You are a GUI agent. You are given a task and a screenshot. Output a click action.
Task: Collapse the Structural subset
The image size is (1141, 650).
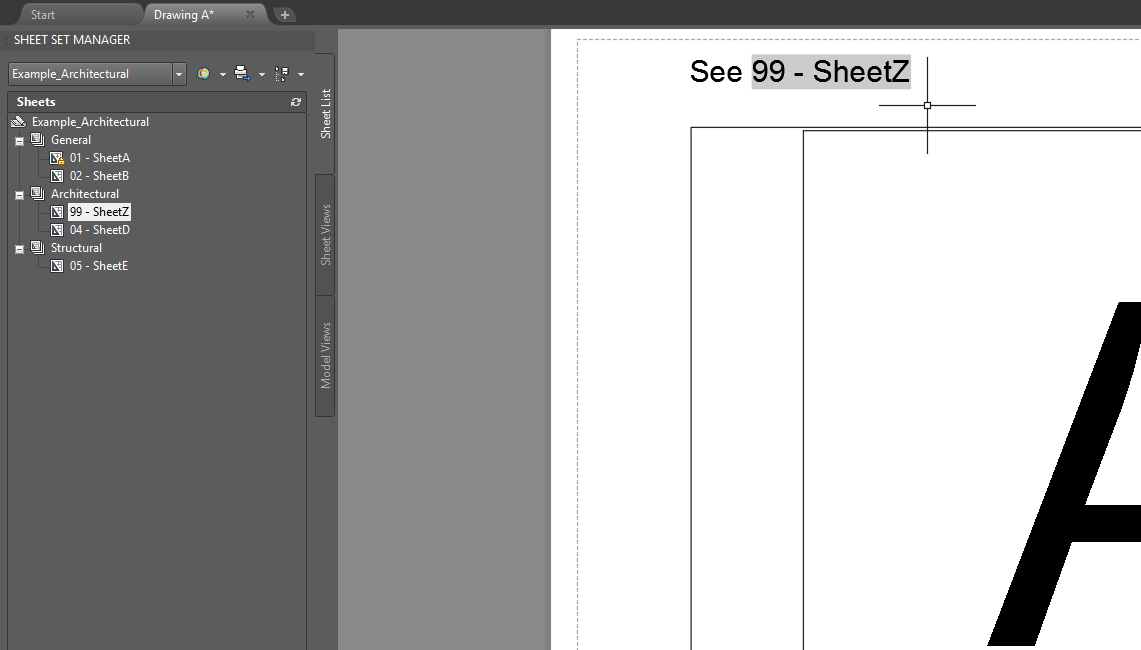pos(17,247)
